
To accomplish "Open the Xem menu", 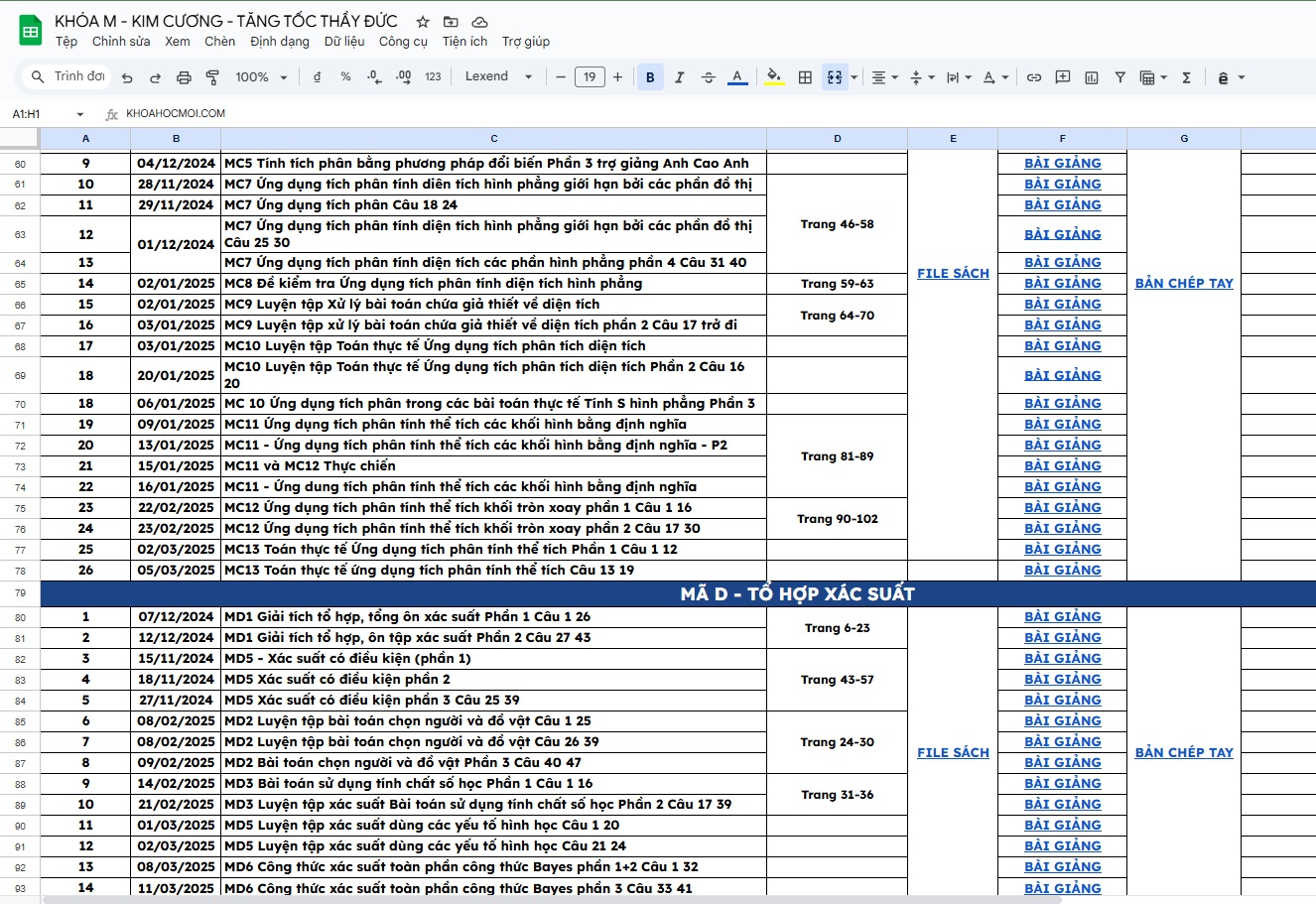I will 178,42.
